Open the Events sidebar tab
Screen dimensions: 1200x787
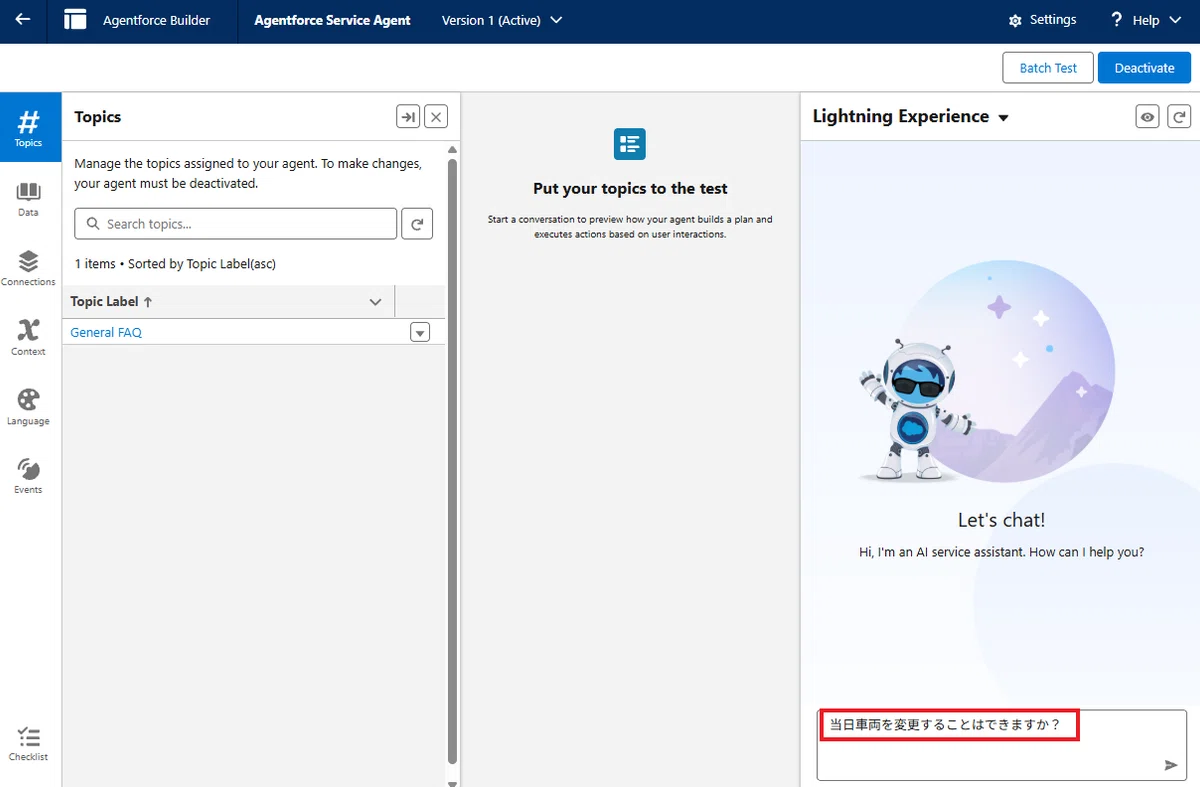click(28, 476)
